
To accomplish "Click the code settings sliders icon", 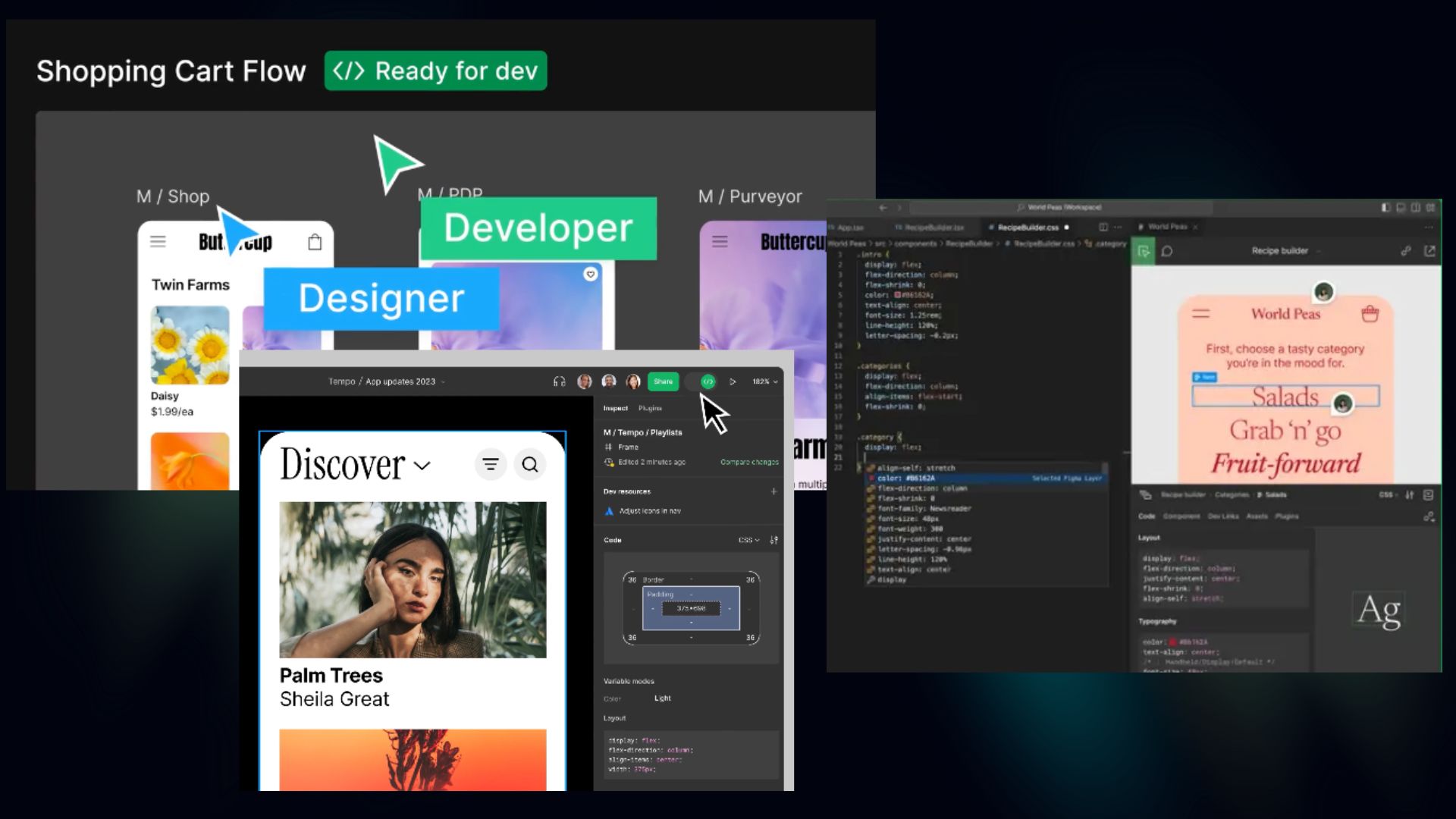I will click(x=773, y=540).
